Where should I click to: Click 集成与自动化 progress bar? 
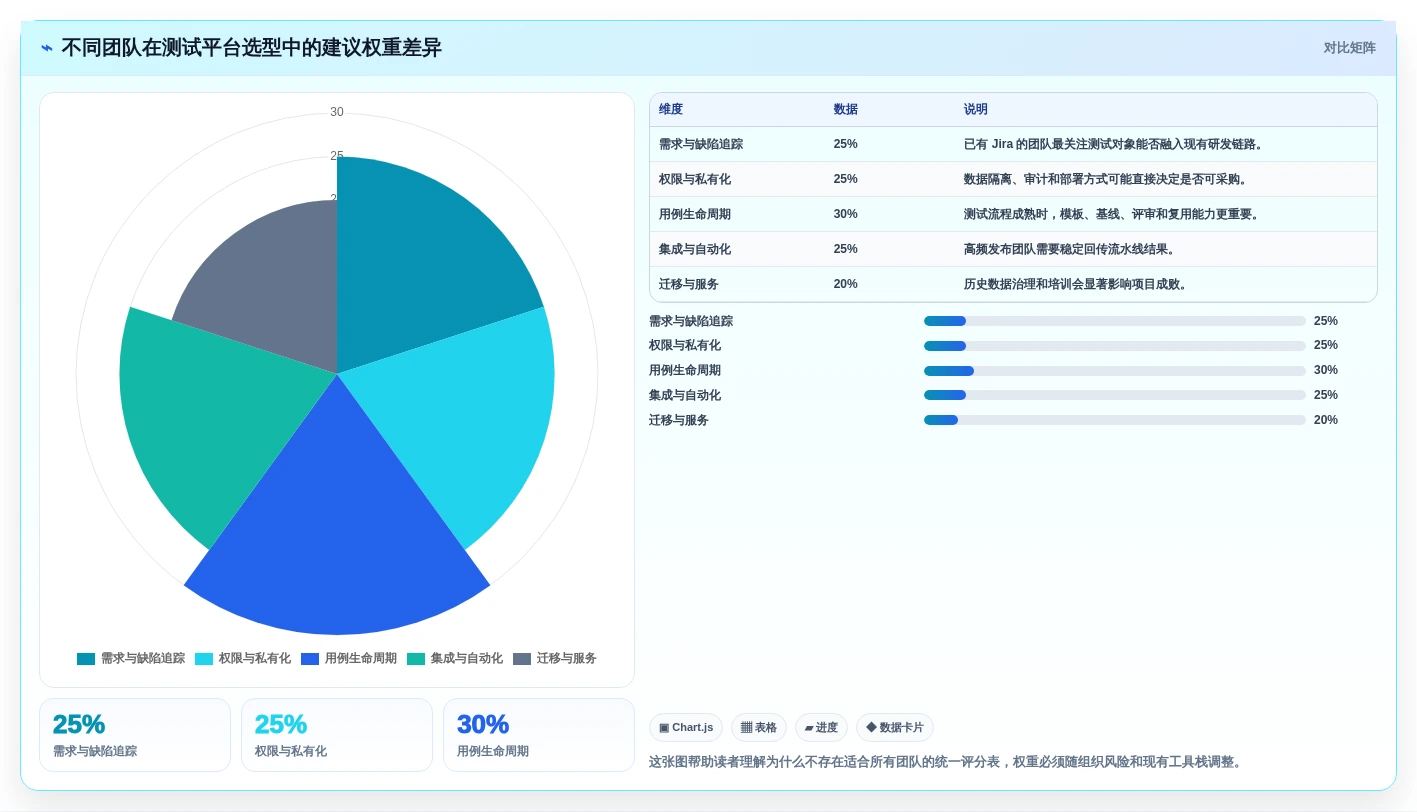[x=1115, y=395]
